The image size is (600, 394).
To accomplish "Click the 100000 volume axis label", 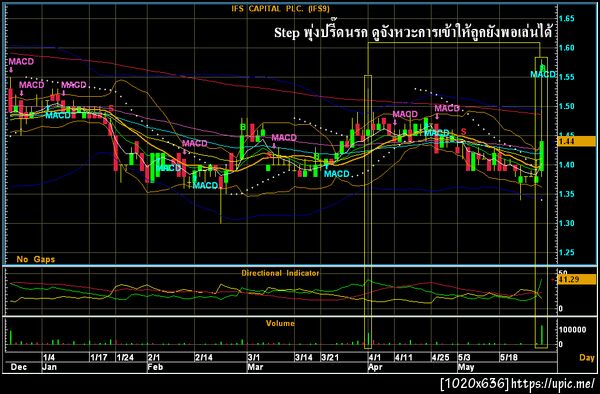I will [x=572, y=330].
